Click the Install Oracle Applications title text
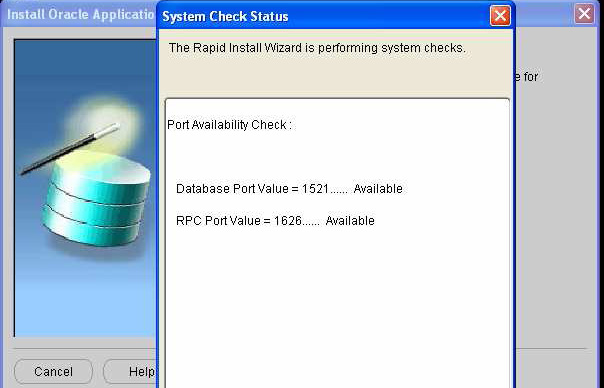Image resolution: width=604 pixels, height=388 pixels. click(x=81, y=15)
